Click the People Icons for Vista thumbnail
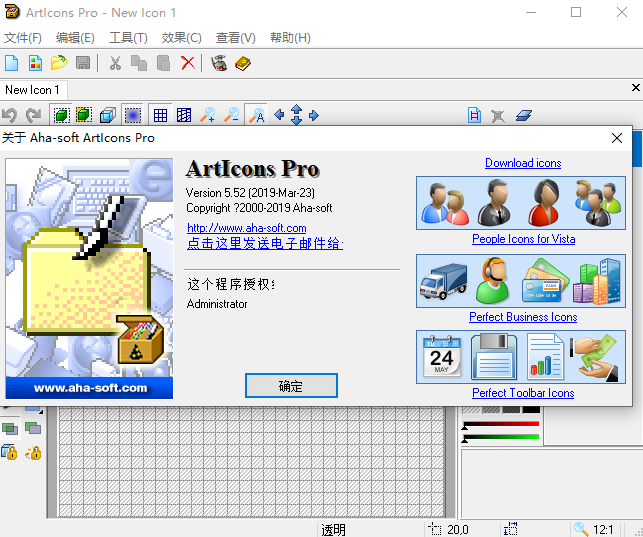 [523, 203]
